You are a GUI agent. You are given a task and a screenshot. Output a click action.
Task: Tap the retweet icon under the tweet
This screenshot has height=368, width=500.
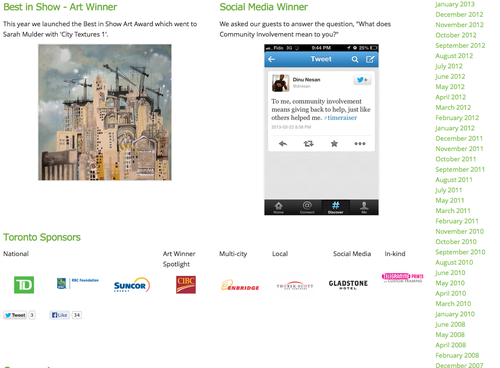(x=308, y=144)
